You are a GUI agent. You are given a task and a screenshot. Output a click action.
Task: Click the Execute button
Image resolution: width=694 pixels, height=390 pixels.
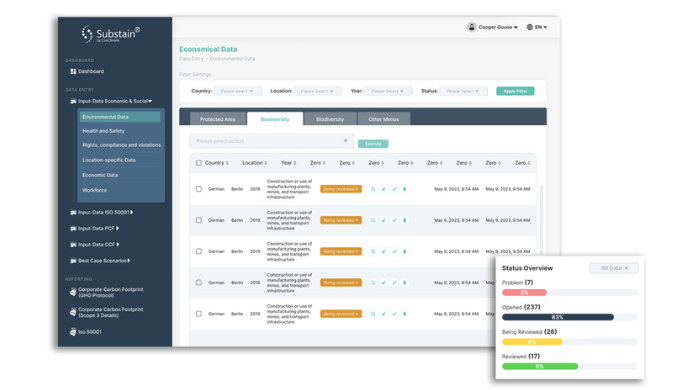click(x=373, y=144)
